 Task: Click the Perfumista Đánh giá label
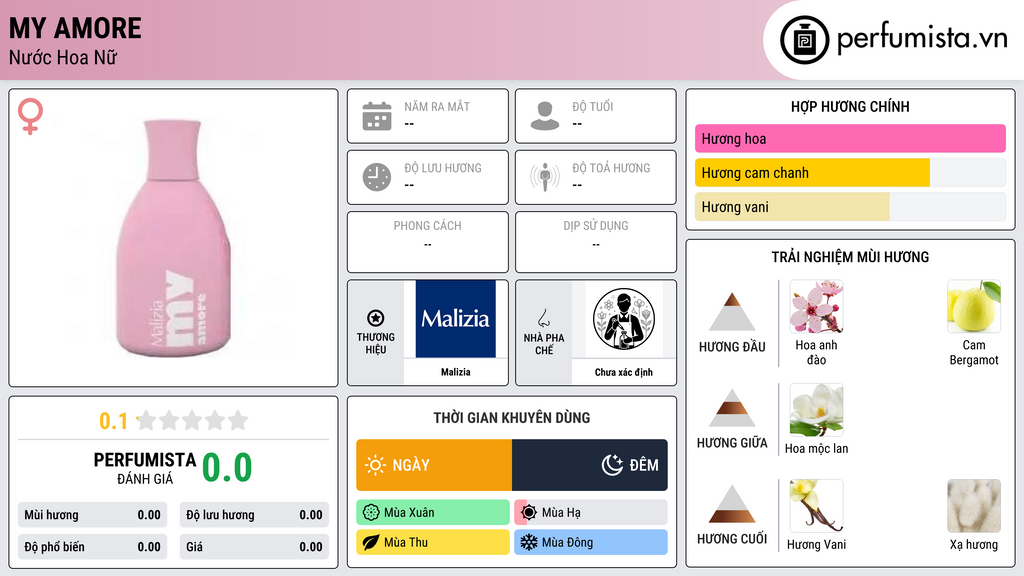(145, 468)
